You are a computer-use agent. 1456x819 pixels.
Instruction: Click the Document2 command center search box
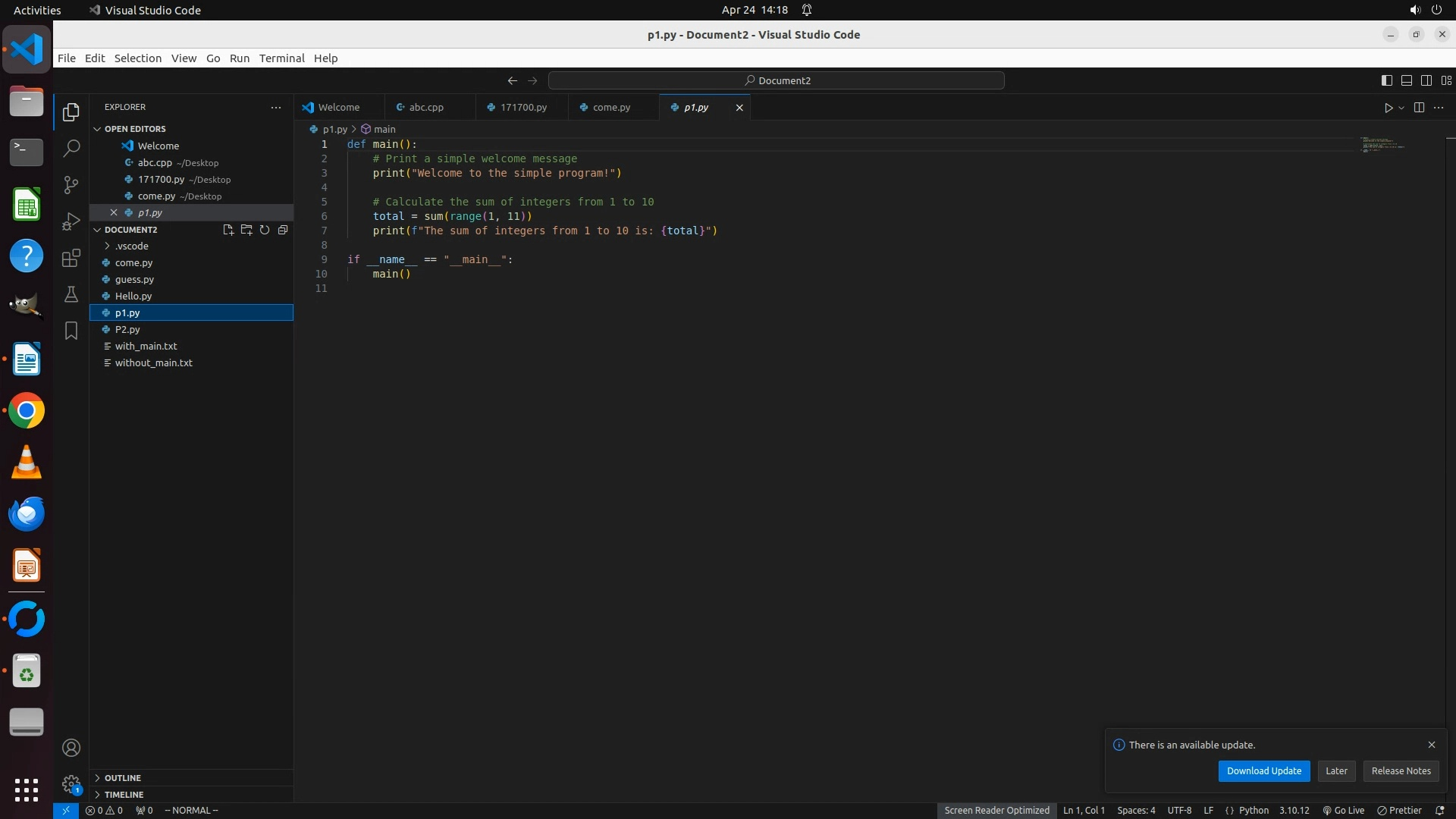click(x=777, y=80)
